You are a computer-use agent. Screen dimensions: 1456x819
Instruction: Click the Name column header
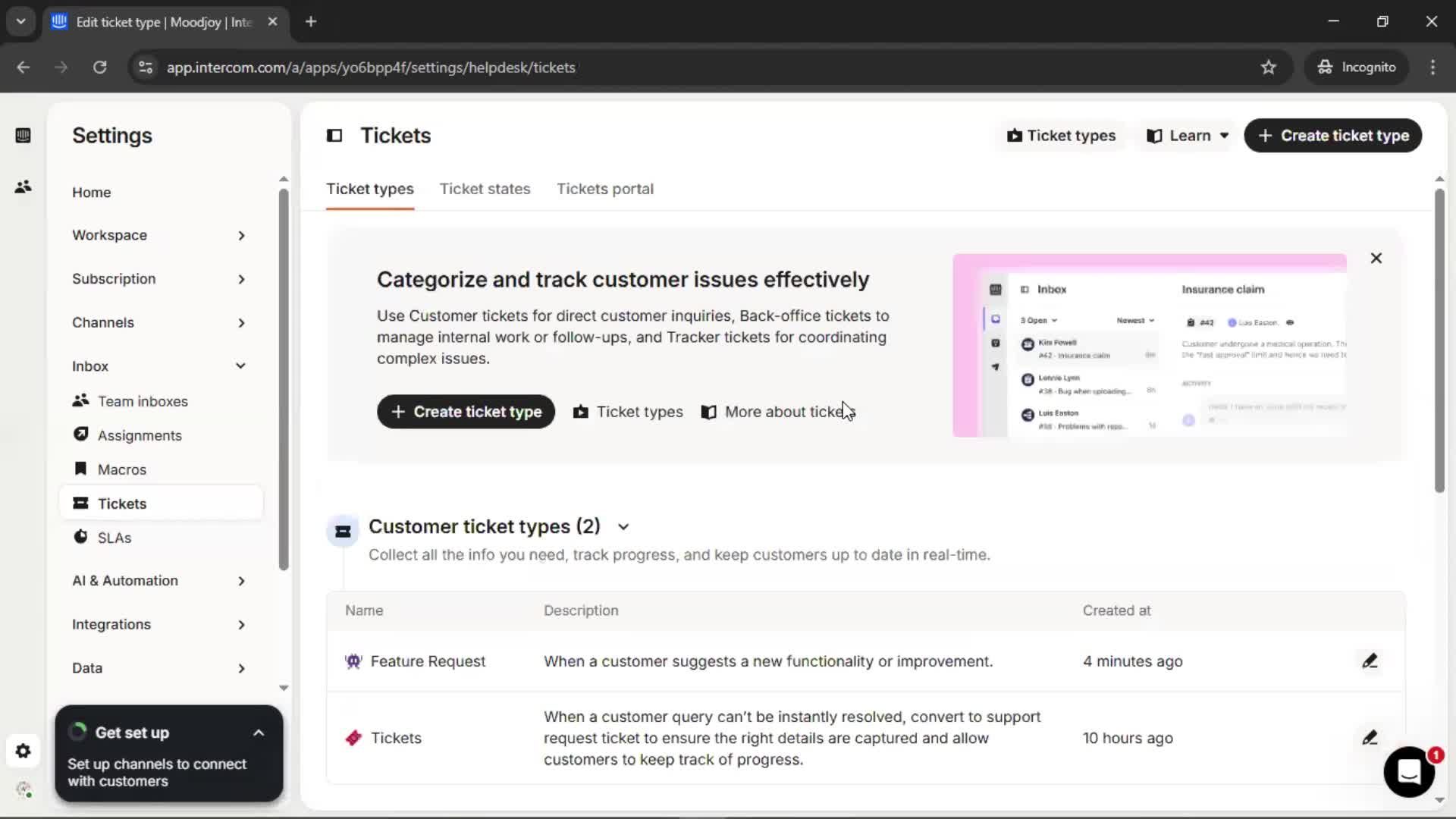click(x=364, y=611)
